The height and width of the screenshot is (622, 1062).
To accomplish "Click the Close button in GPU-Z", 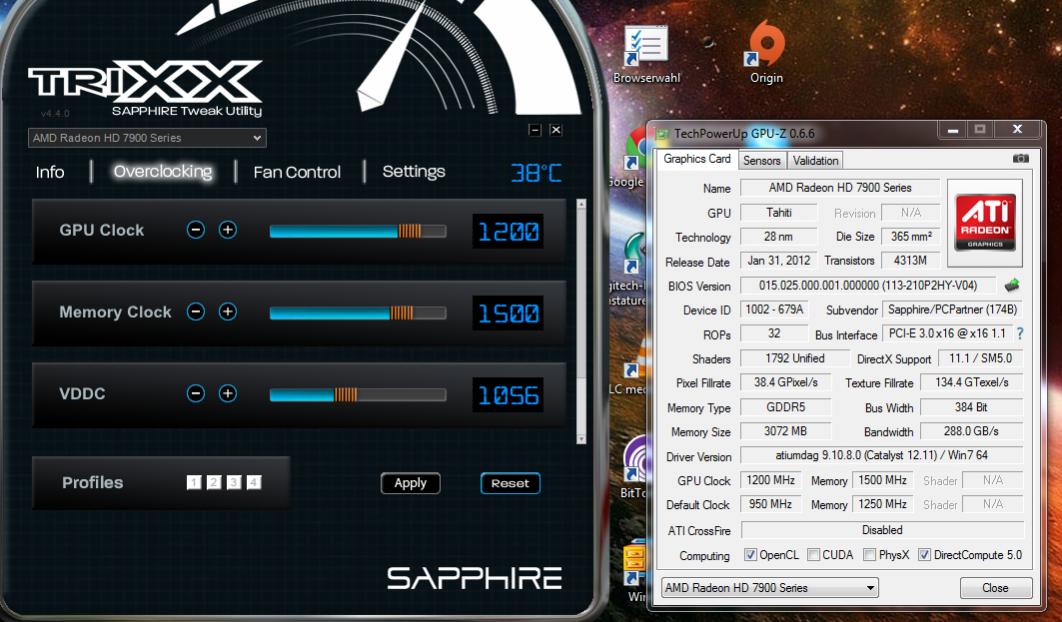I will (x=996, y=587).
